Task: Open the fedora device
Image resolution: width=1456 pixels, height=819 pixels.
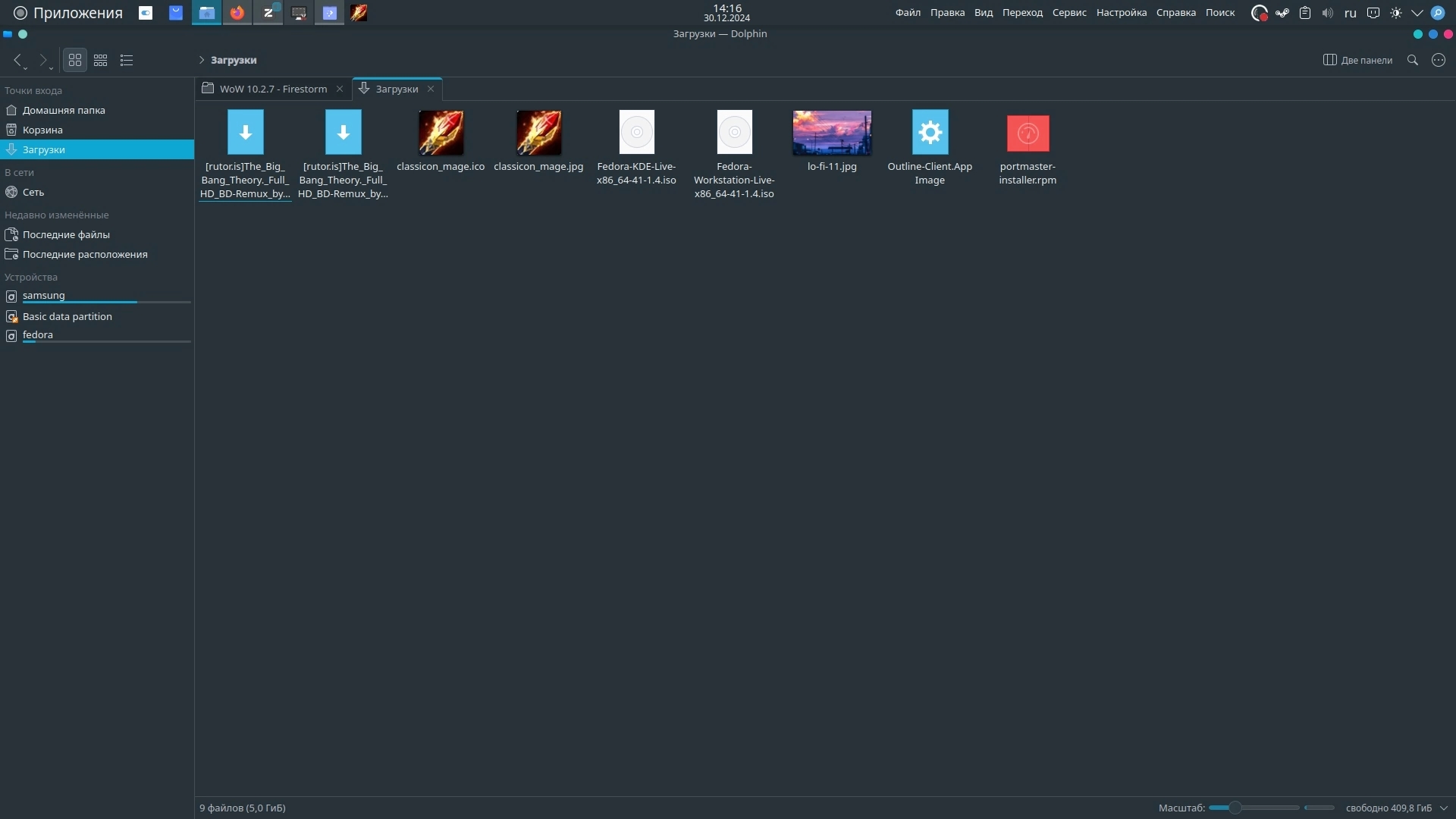Action: point(97,335)
